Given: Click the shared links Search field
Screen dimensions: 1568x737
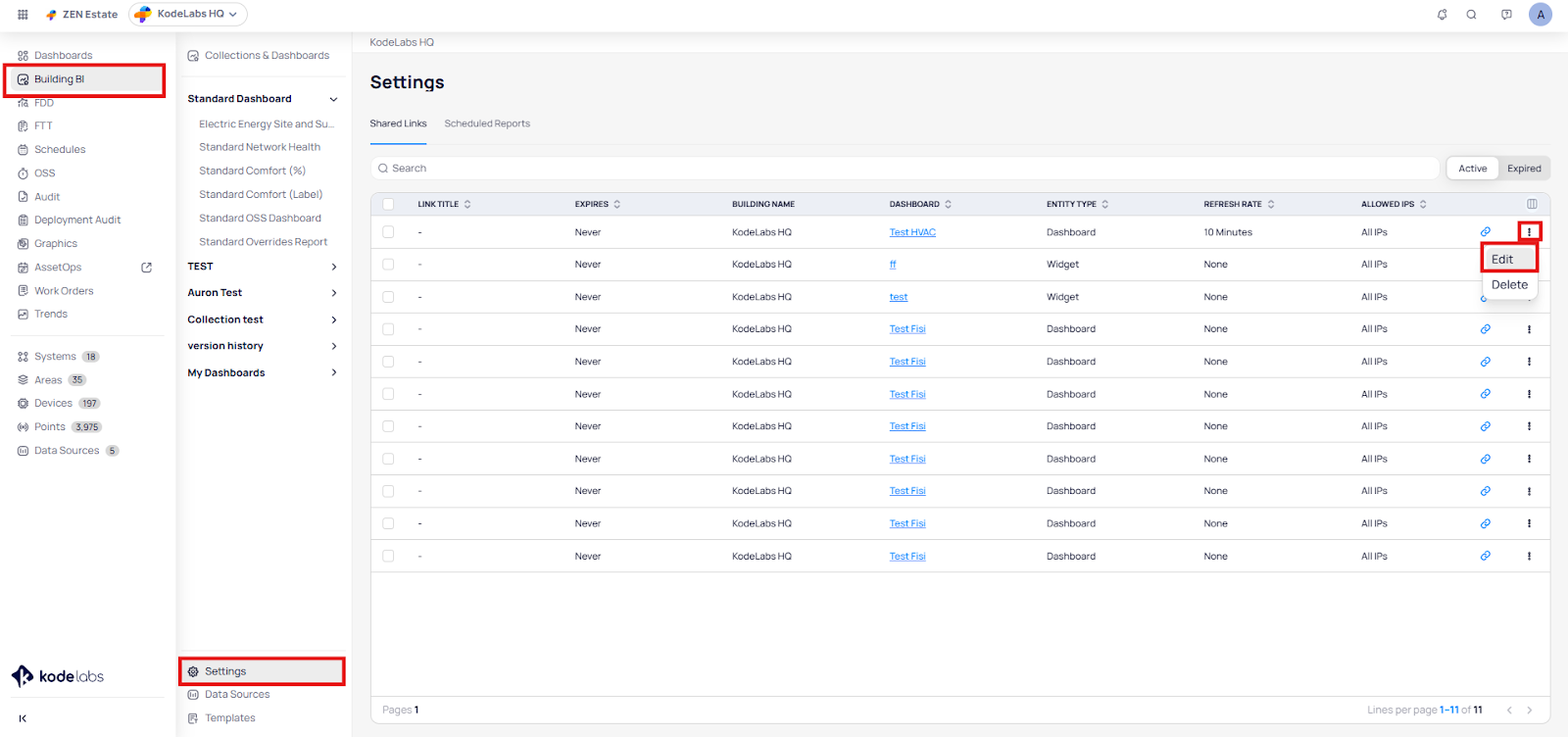Looking at the screenshot, I should click(902, 169).
